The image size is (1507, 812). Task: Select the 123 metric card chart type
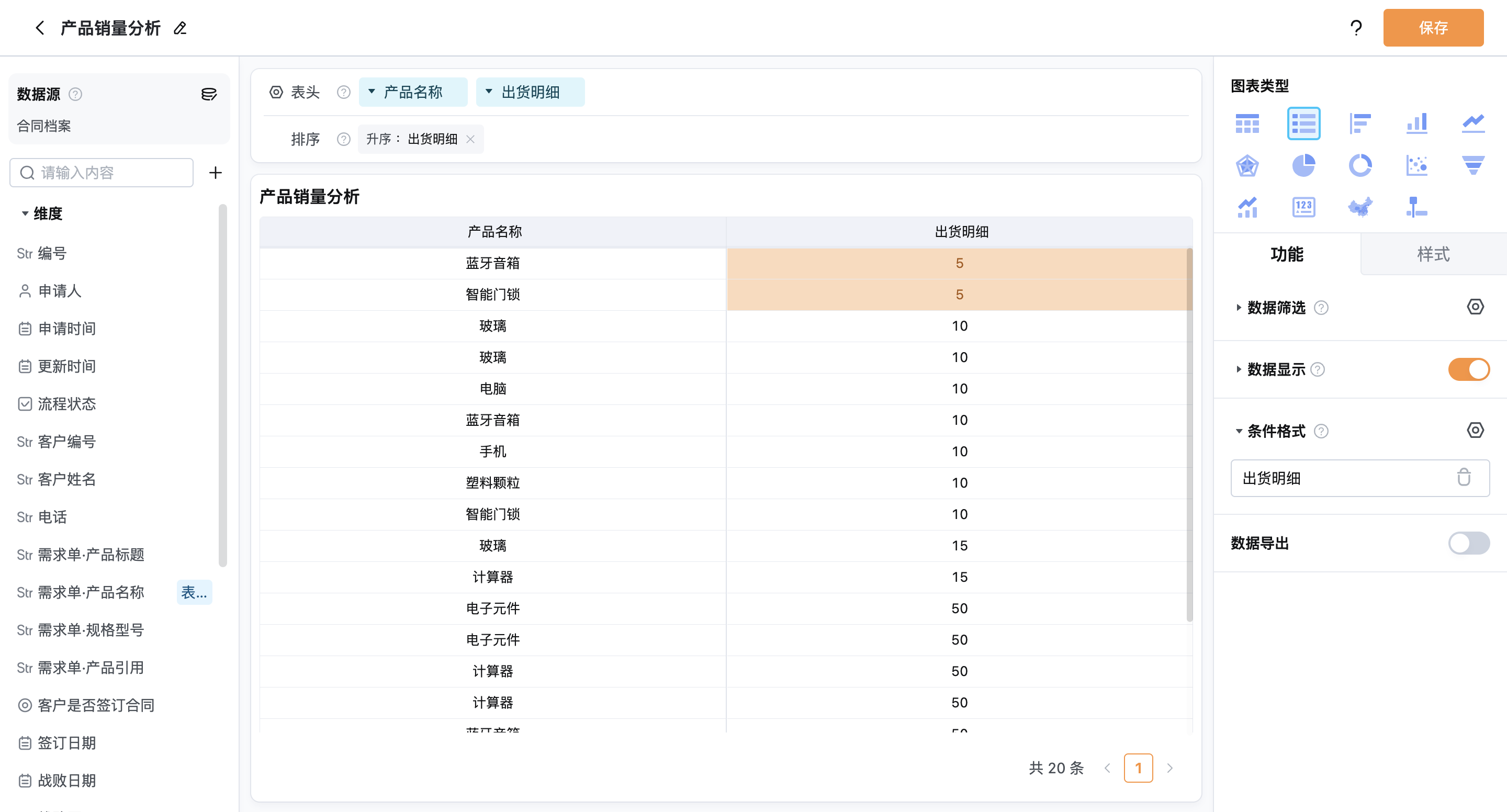click(1303, 207)
